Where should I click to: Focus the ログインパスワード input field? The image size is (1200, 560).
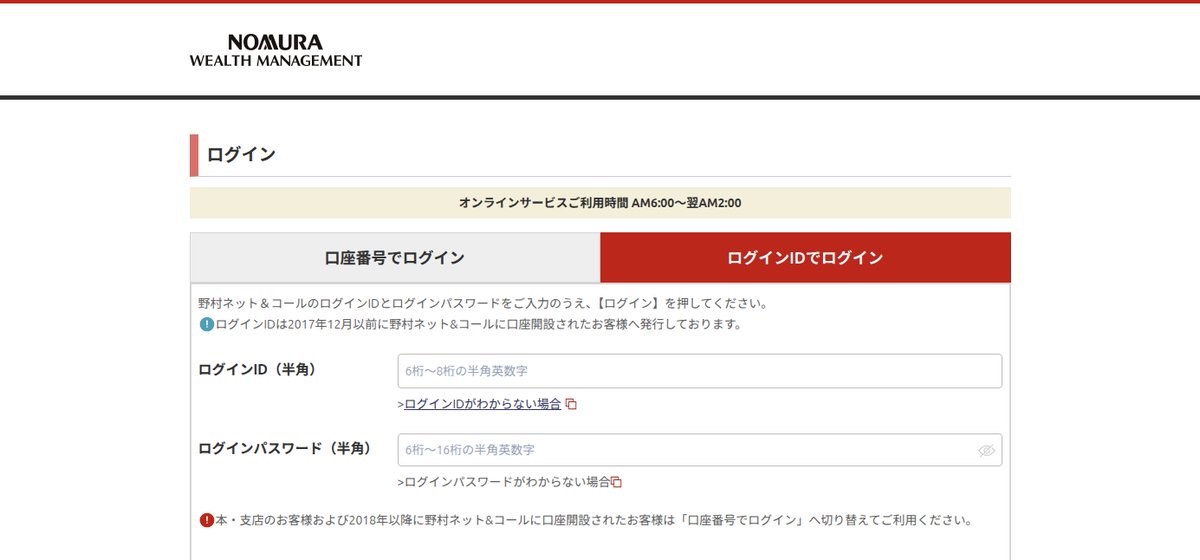[x=700, y=450]
